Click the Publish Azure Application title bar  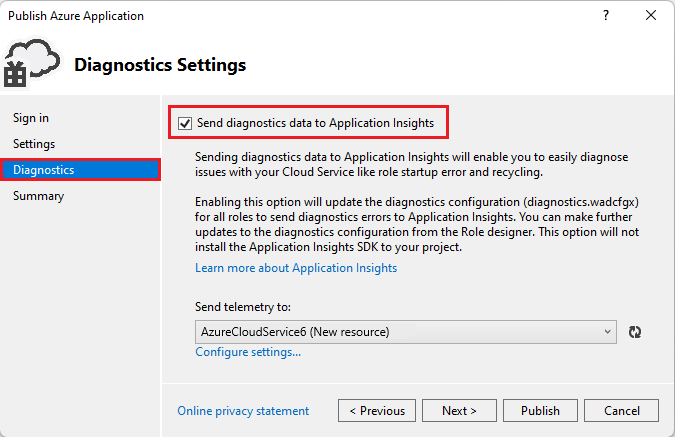pyautogui.click(x=76, y=16)
